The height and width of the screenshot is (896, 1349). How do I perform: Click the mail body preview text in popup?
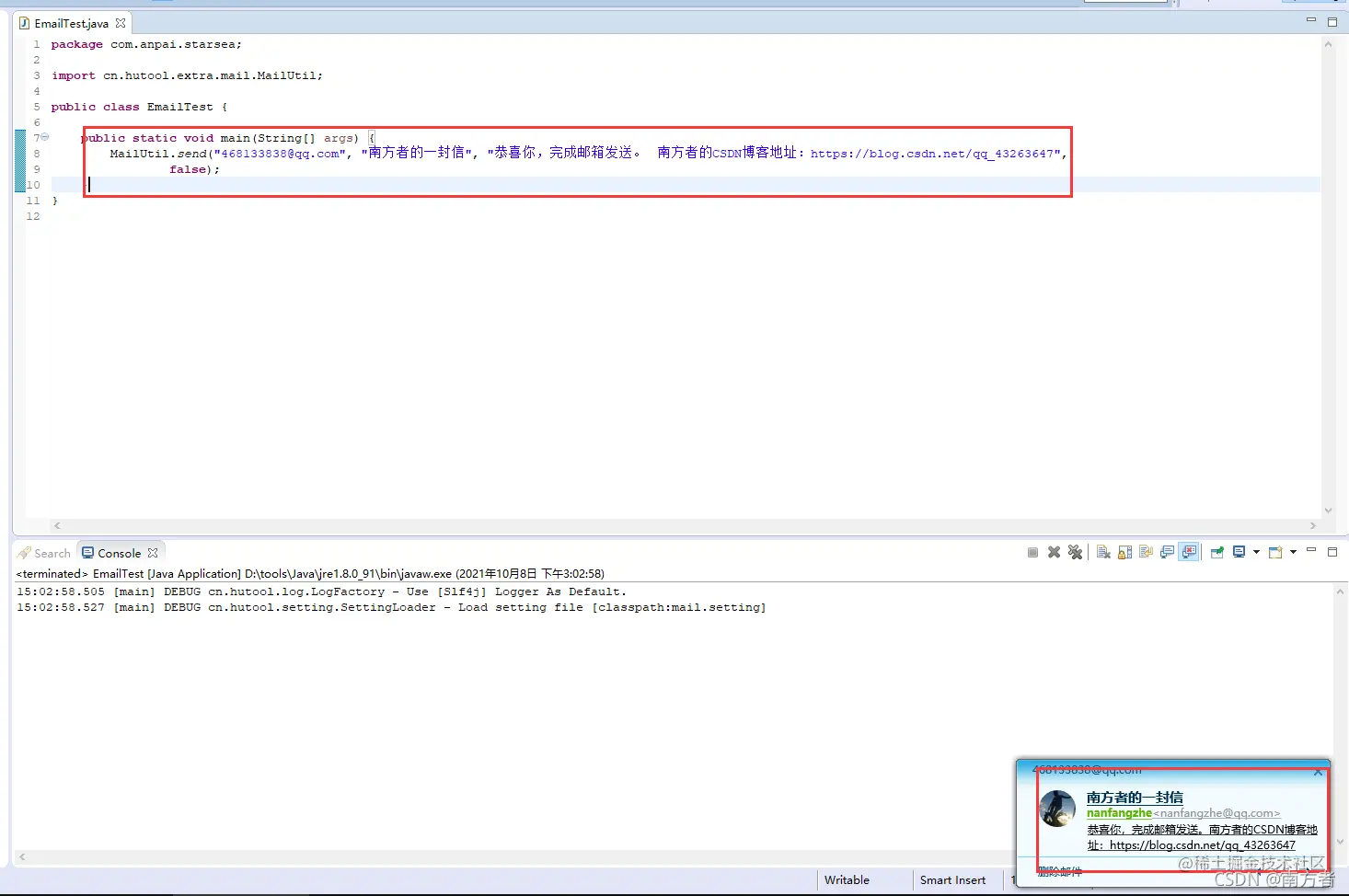coord(1202,837)
